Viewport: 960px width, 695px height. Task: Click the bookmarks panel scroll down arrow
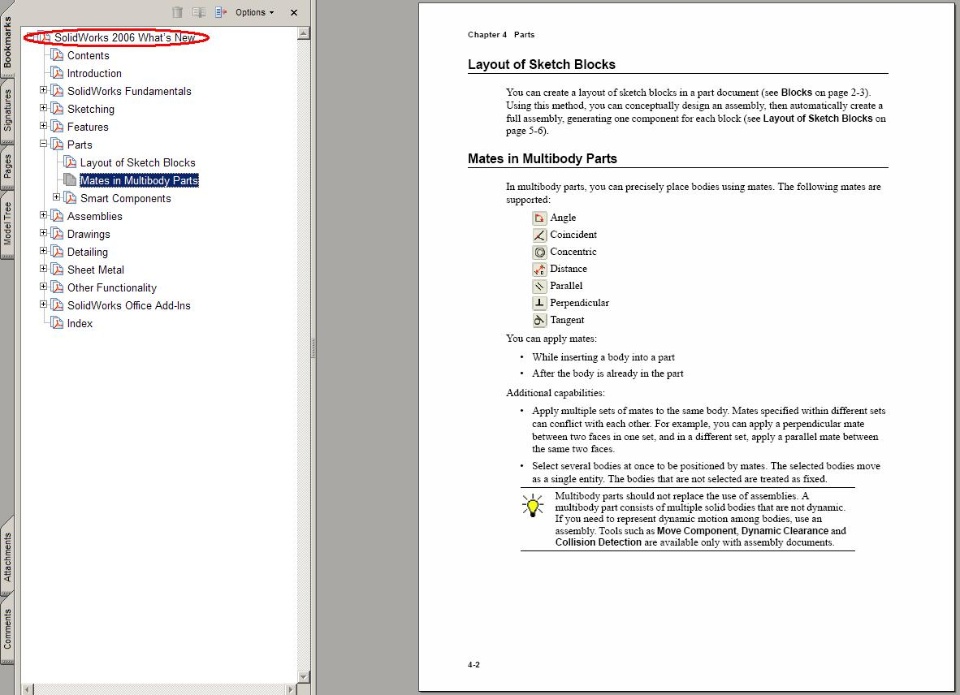click(303, 676)
